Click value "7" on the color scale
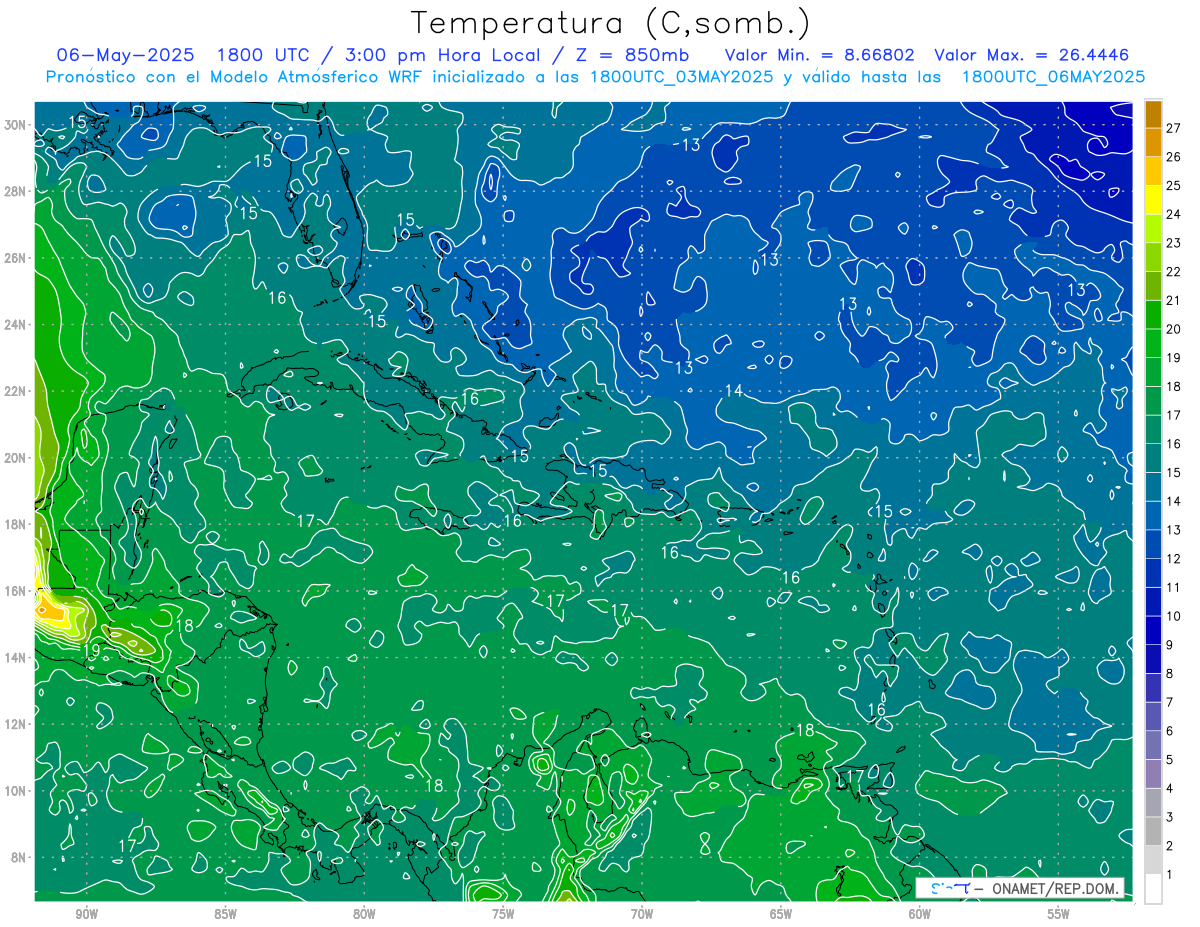The height and width of the screenshot is (927, 1200). click(1170, 702)
